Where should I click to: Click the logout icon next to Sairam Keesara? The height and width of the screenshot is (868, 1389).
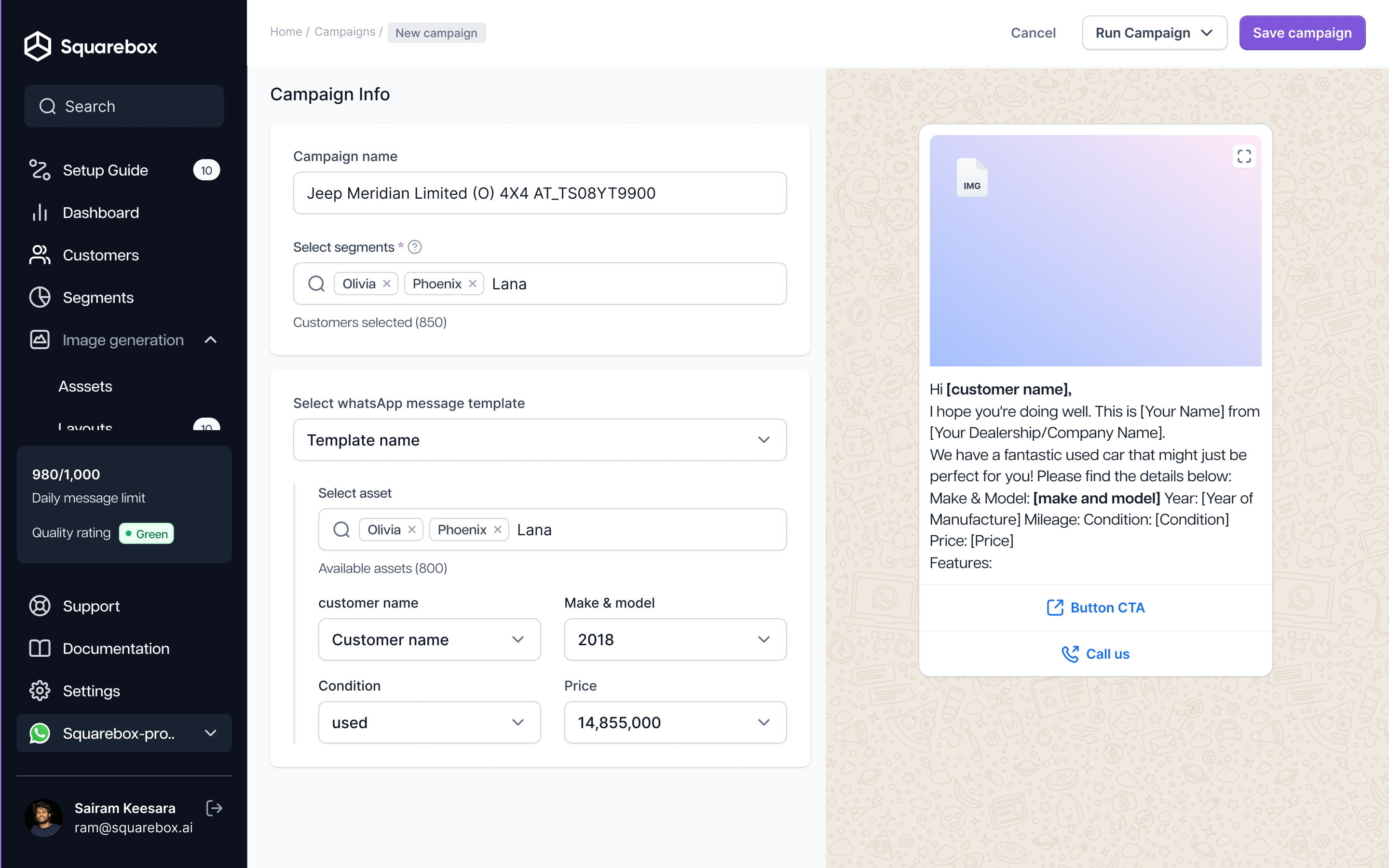pyautogui.click(x=214, y=808)
